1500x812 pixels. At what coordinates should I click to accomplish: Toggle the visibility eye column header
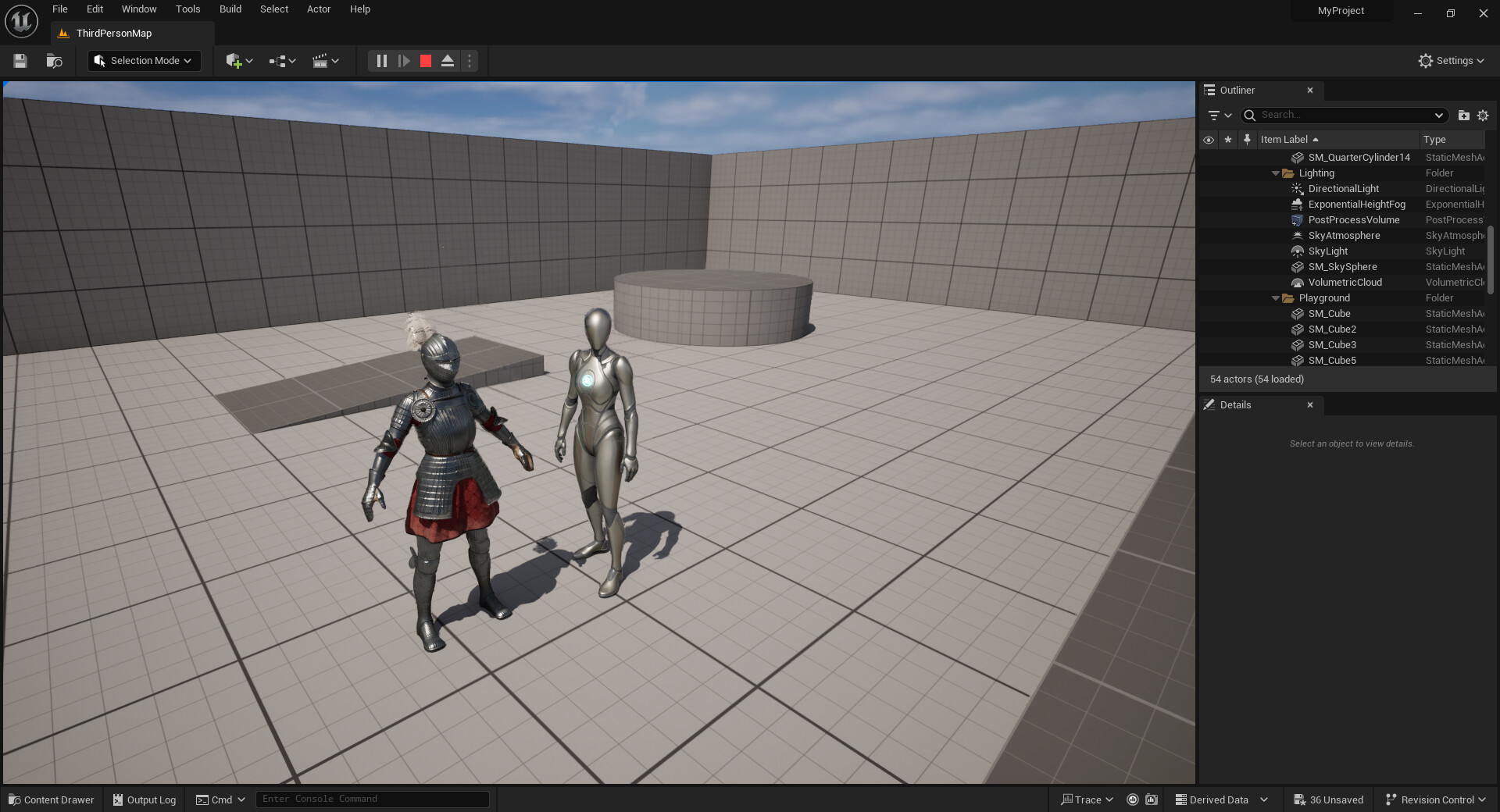[x=1209, y=140]
